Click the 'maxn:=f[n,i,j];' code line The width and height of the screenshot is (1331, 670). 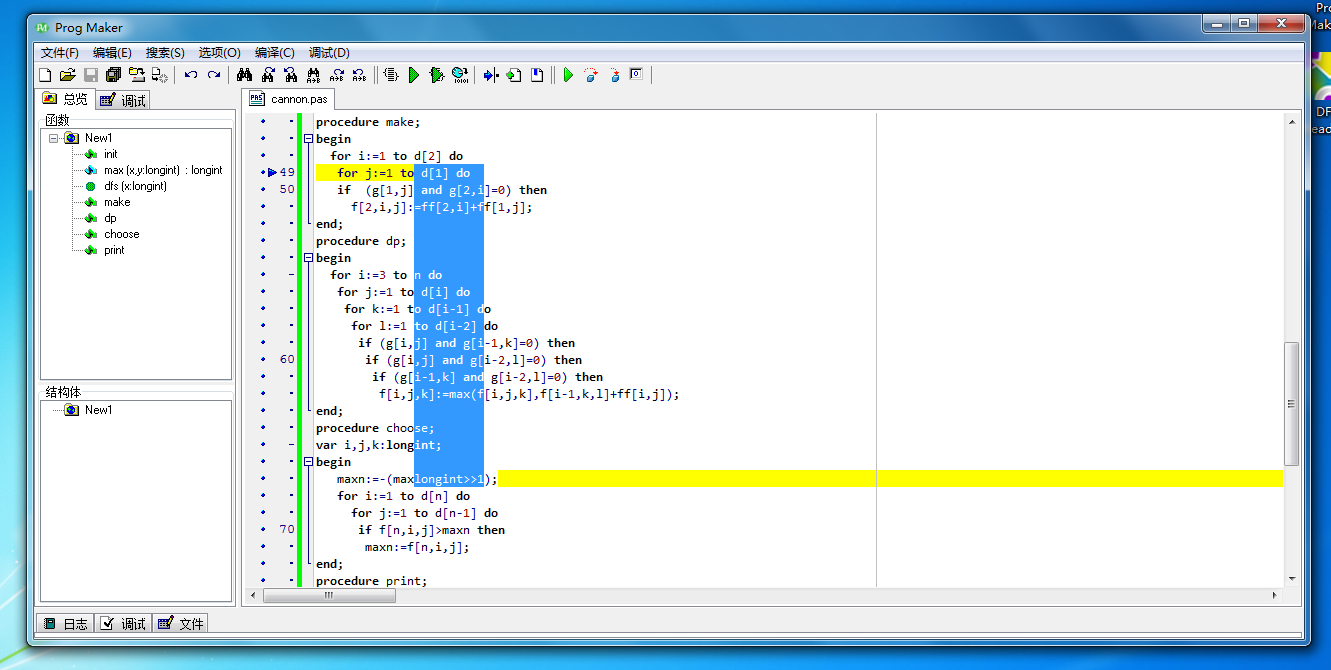pos(417,547)
